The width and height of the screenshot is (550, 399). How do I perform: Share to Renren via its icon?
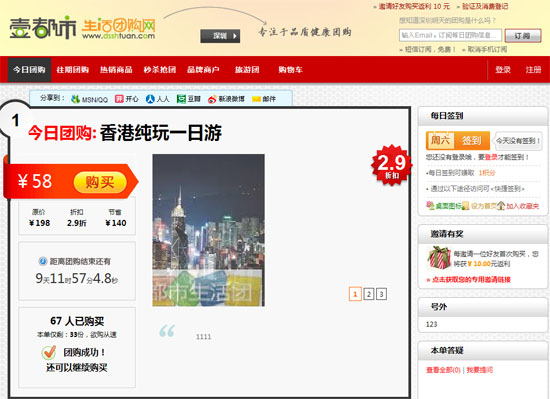coord(150,99)
